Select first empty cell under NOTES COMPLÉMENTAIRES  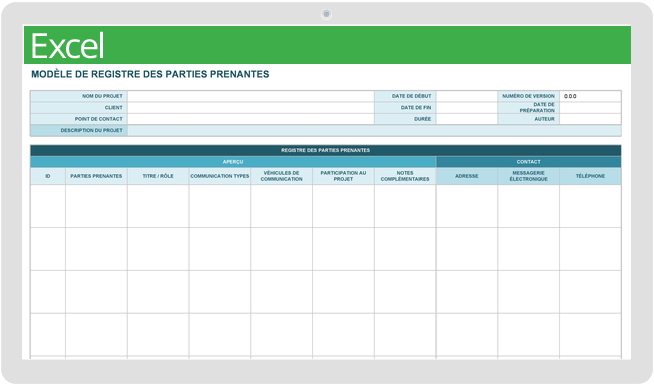(x=405, y=206)
